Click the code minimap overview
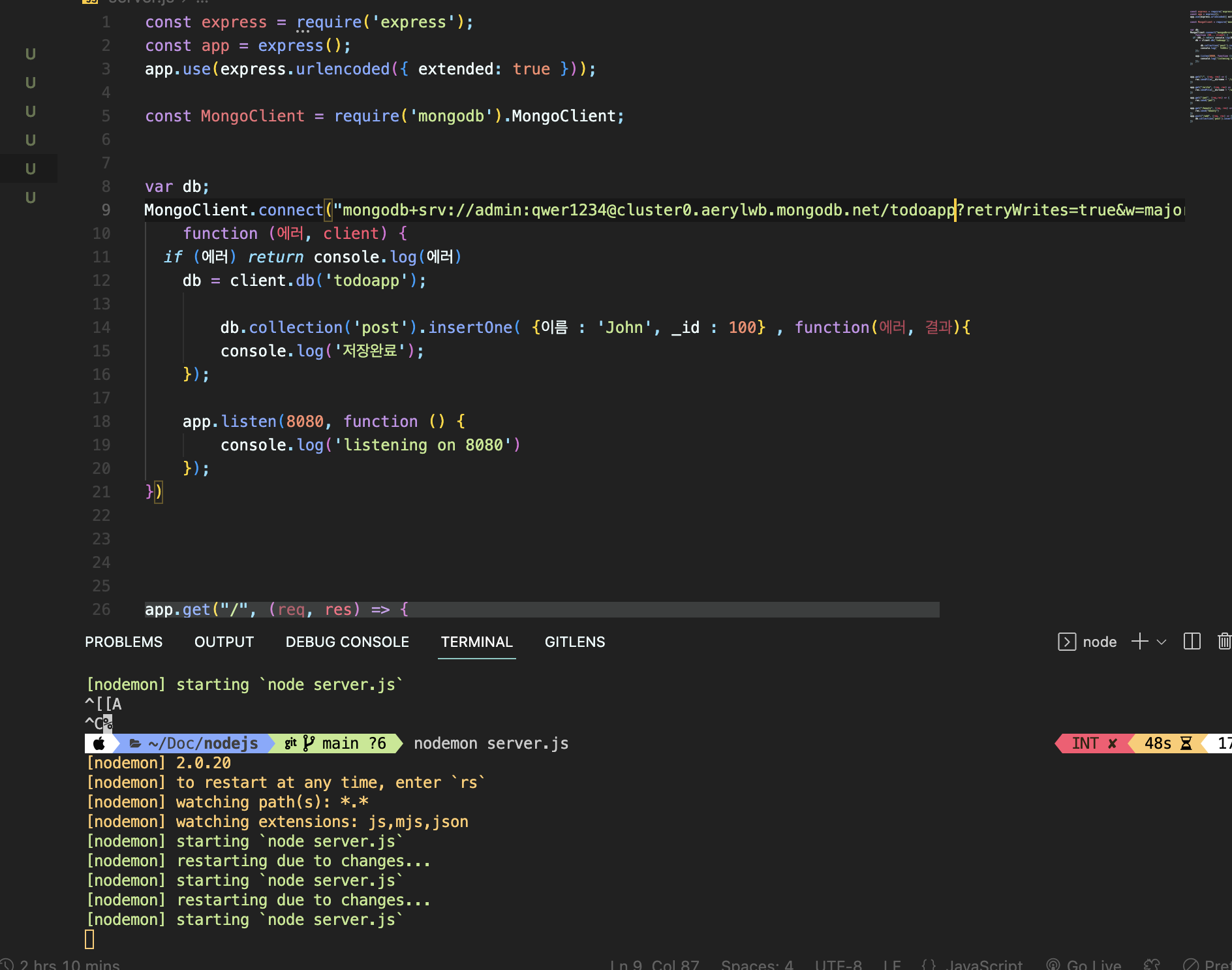 (1210, 65)
